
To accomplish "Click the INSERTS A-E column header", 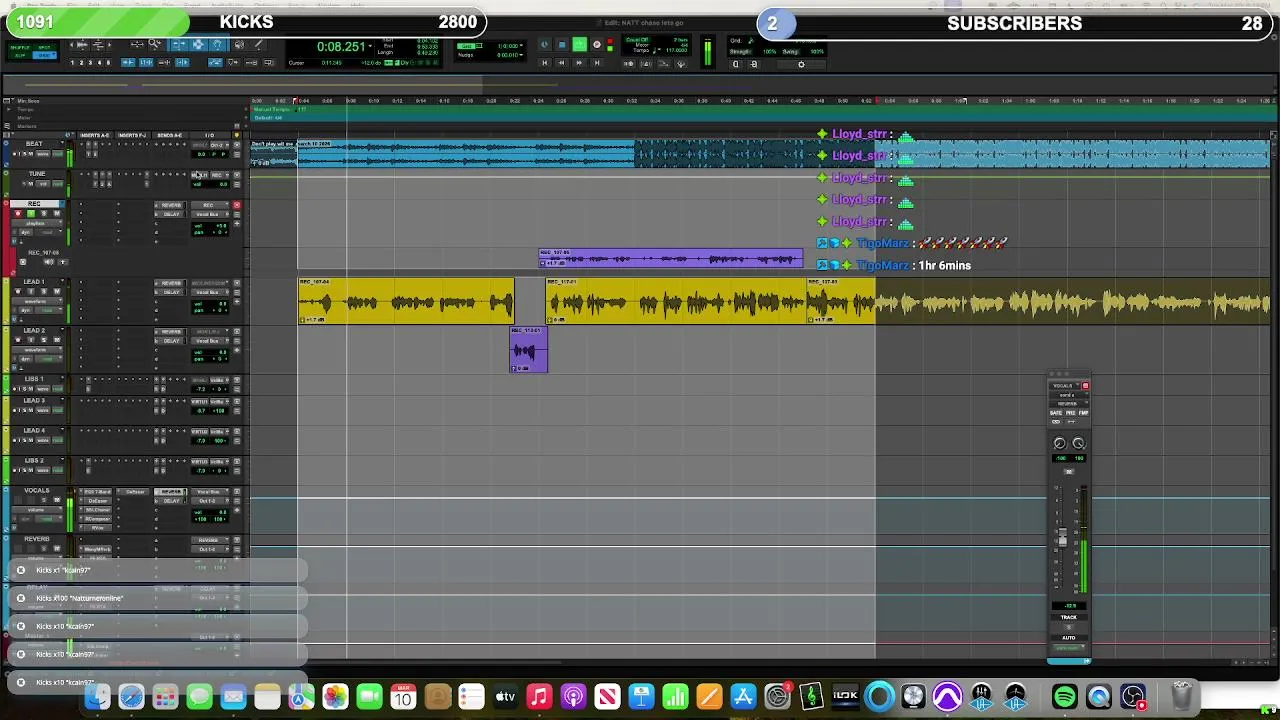I will pyautogui.click(x=95, y=135).
